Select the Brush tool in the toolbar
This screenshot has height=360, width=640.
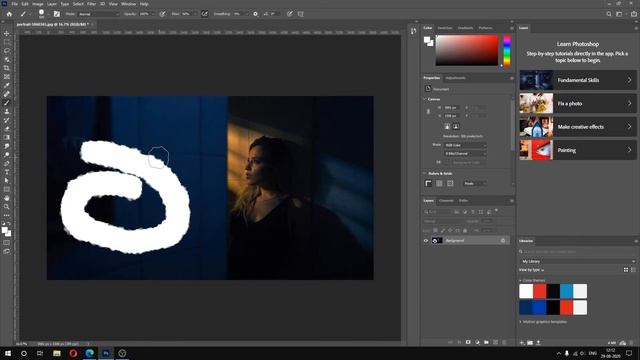coord(7,103)
